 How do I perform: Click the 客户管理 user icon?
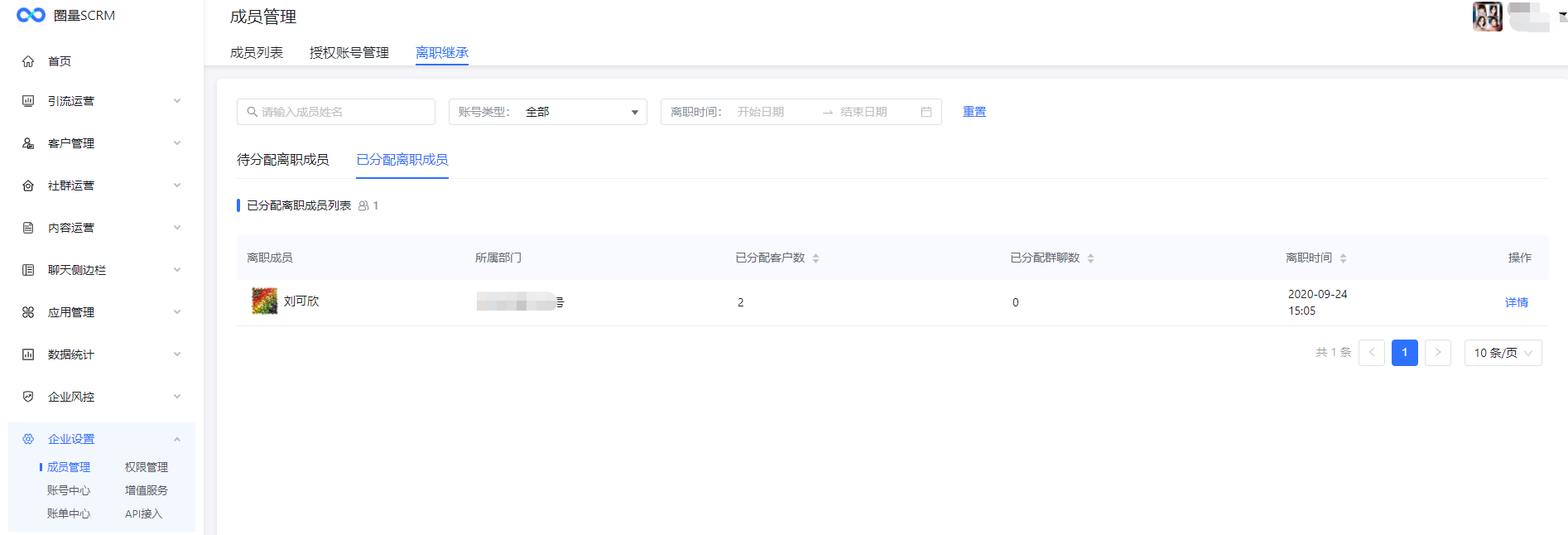(x=28, y=143)
